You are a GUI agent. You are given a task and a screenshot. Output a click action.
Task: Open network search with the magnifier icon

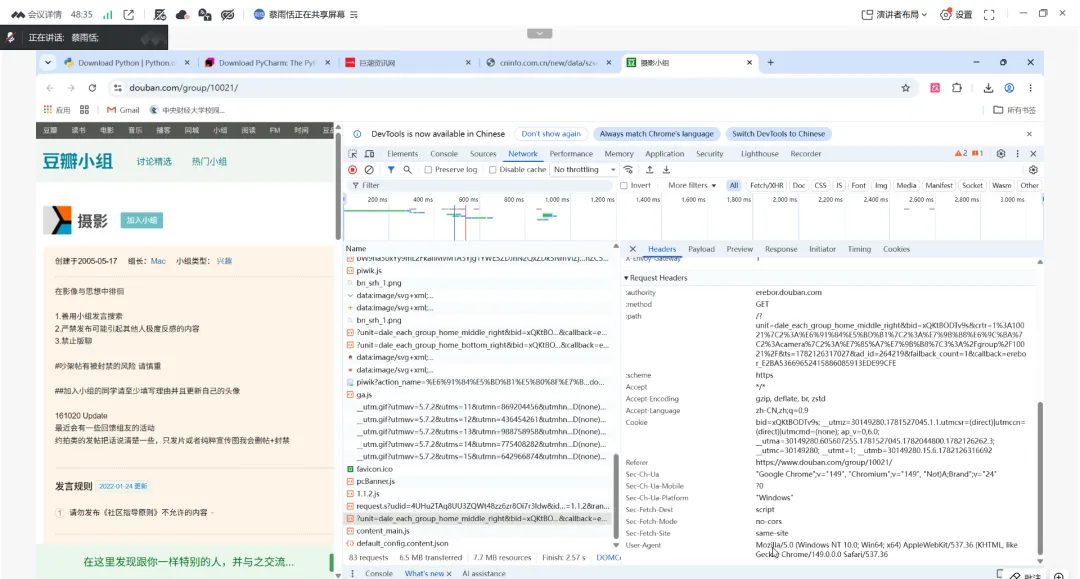point(407,169)
